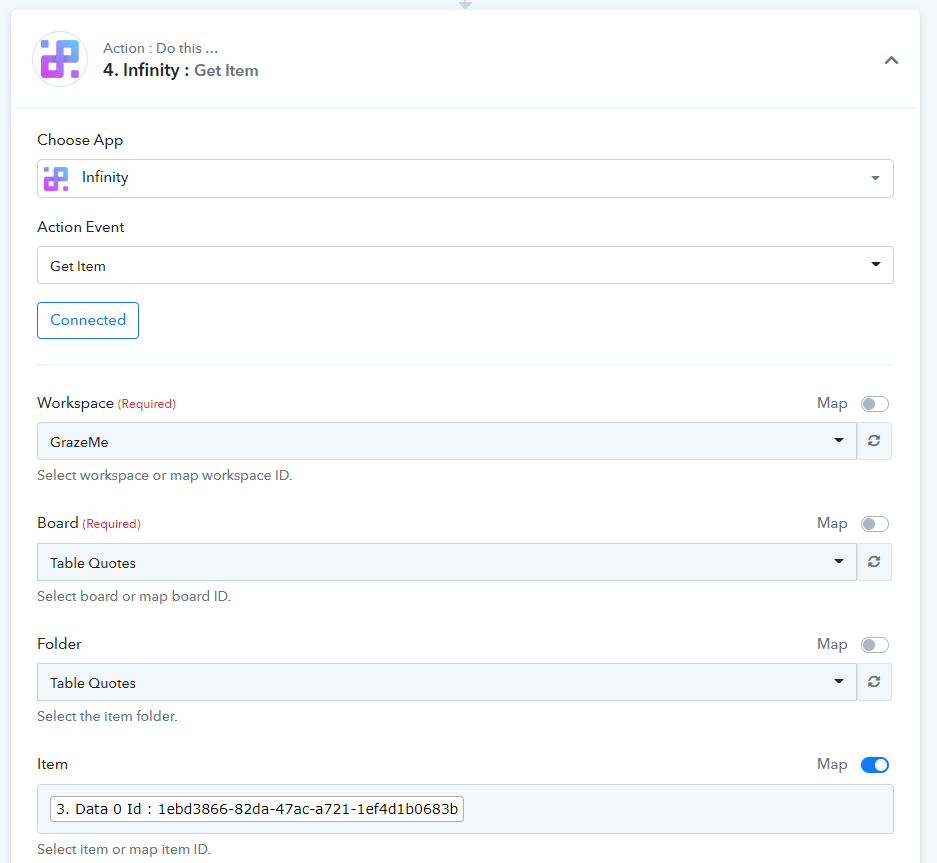Screen dimensions: 937x863
Task: Open the Folder dropdown showing Table Quotes
Action: pyautogui.click(x=447, y=682)
